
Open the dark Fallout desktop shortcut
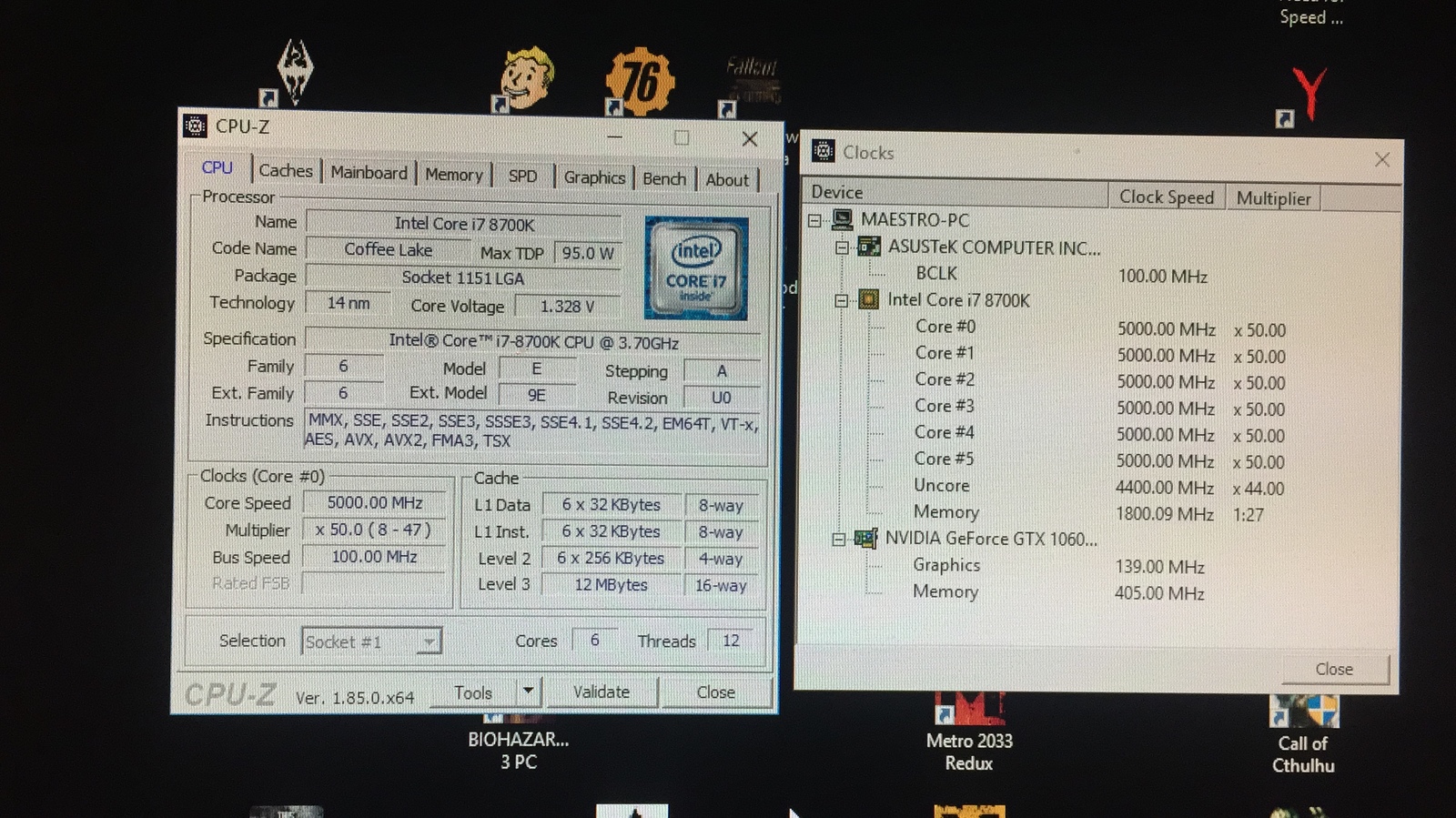pos(752,86)
